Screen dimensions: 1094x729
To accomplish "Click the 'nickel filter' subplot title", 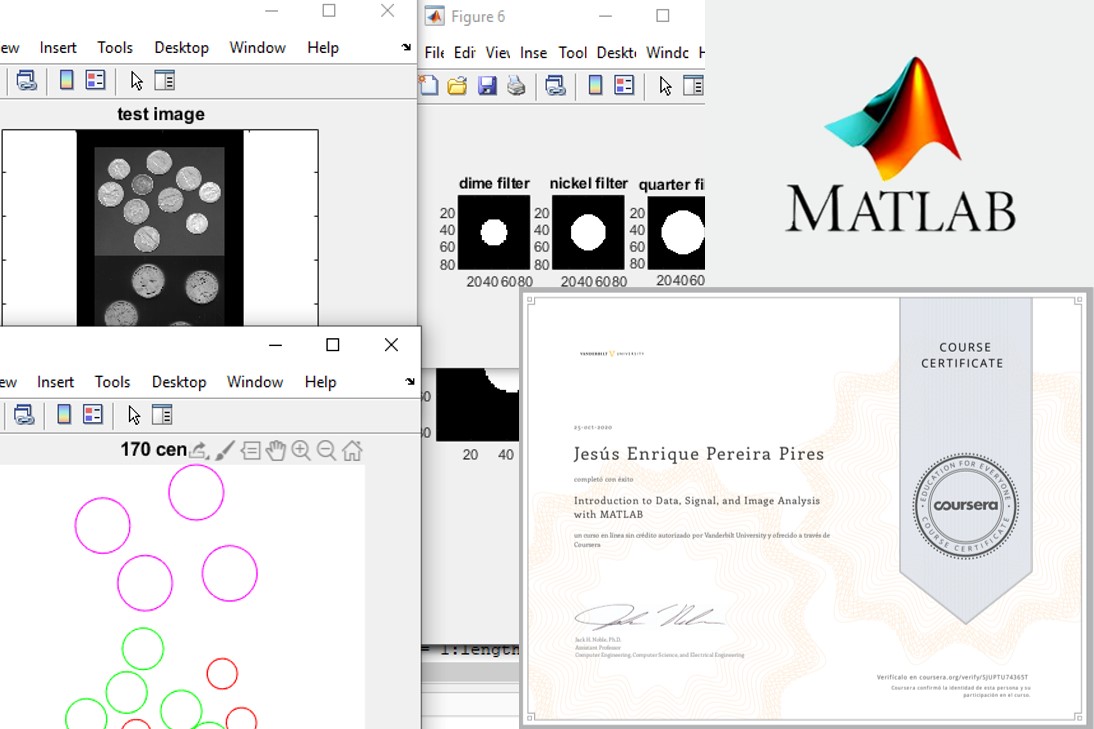I will coord(589,183).
